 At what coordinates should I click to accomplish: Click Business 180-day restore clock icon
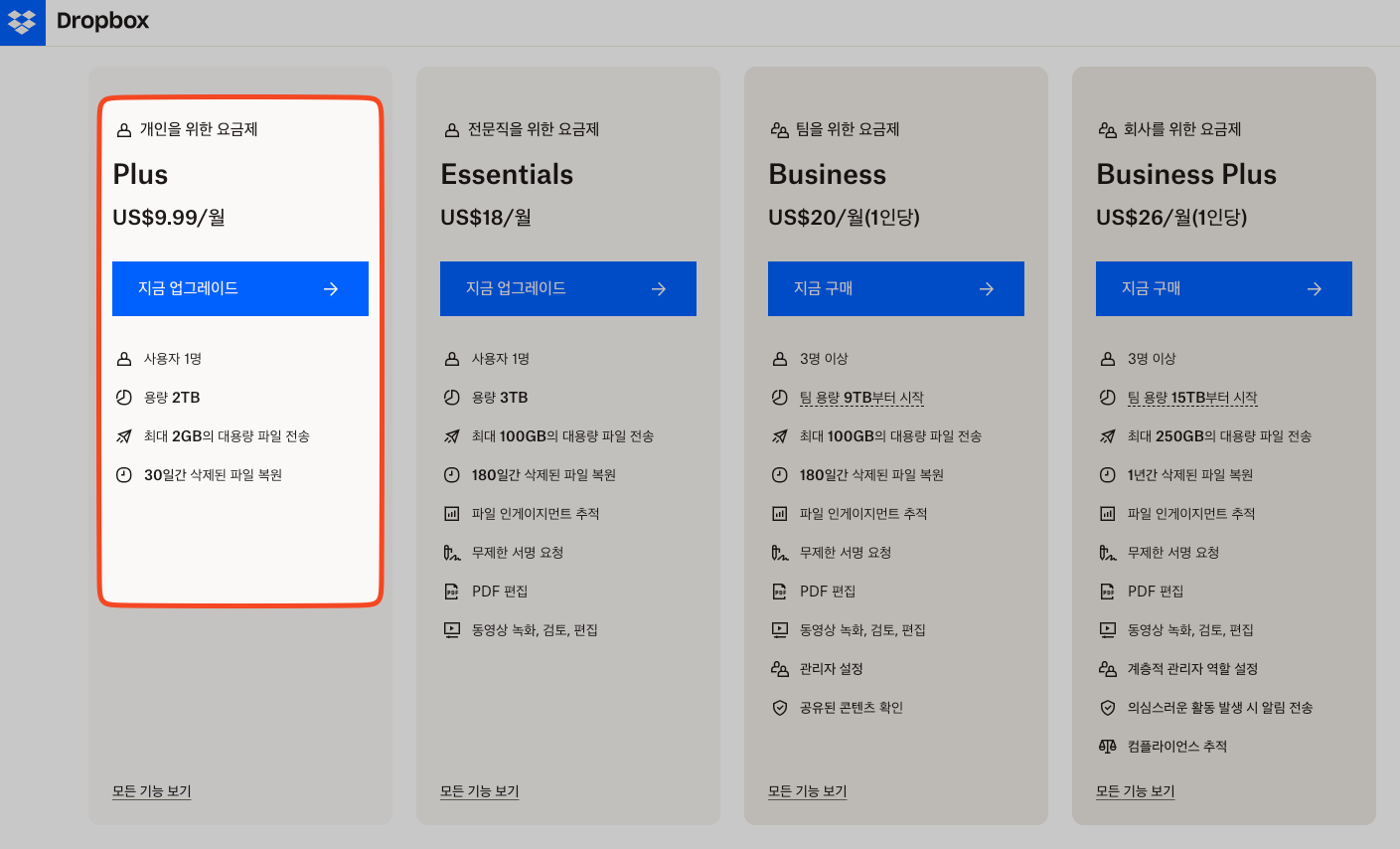pyautogui.click(x=780, y=475)
